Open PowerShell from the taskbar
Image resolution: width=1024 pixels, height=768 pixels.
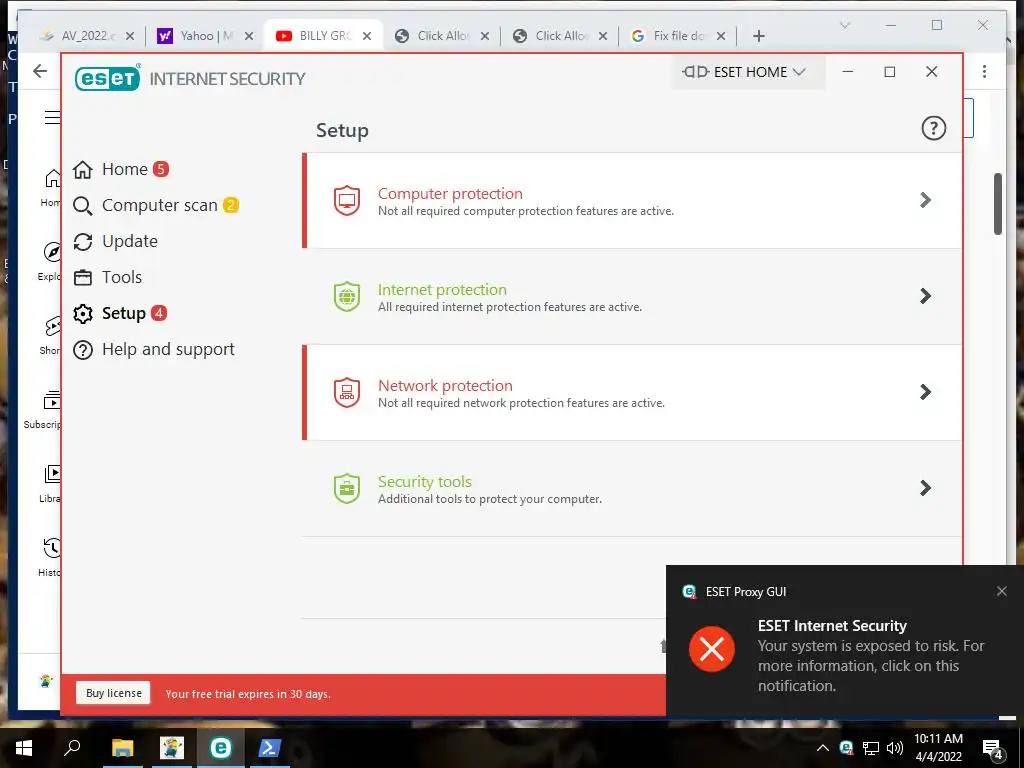coord(269,748)
